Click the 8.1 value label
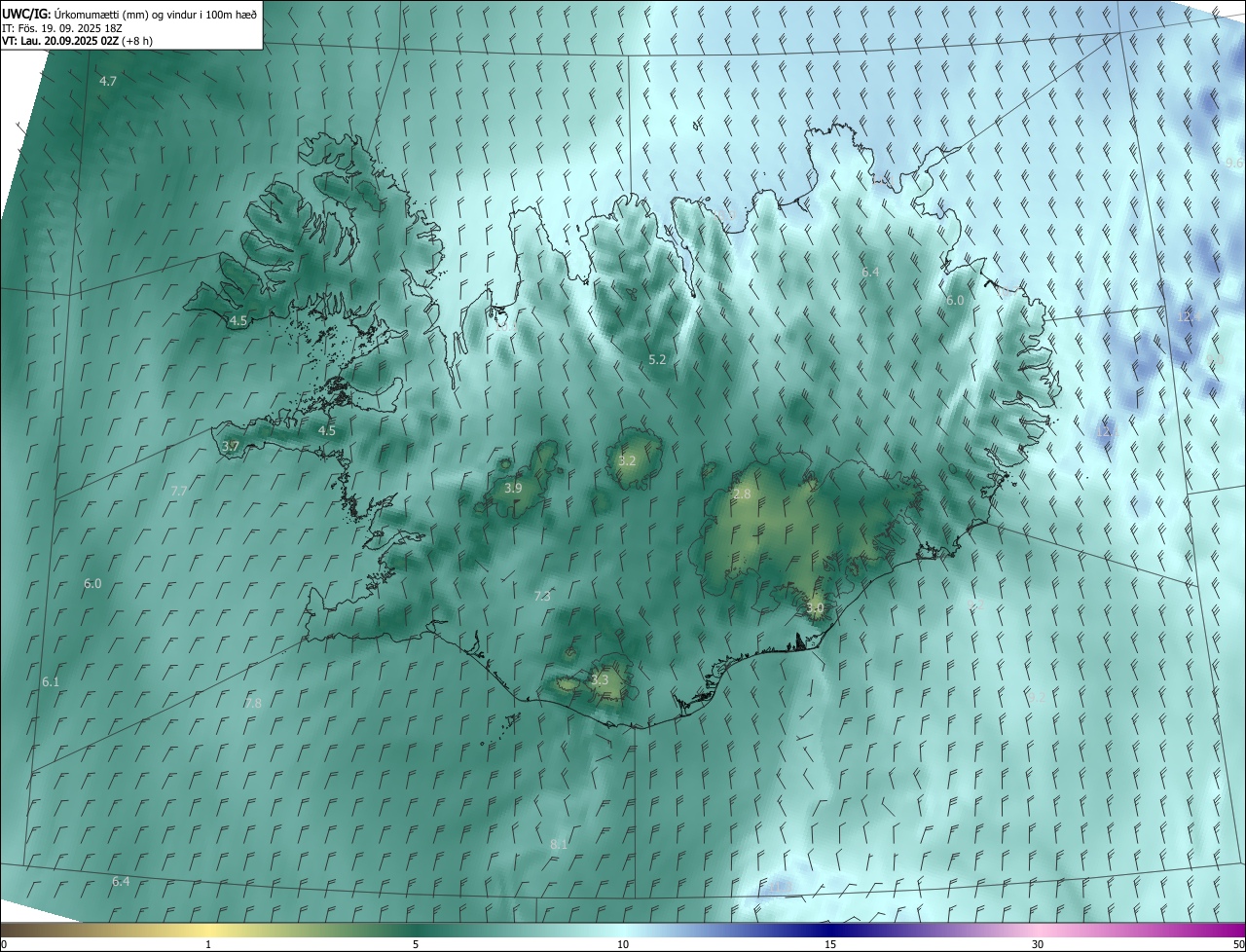Viewport: 1246px width, 952px height. coord(559,845)
